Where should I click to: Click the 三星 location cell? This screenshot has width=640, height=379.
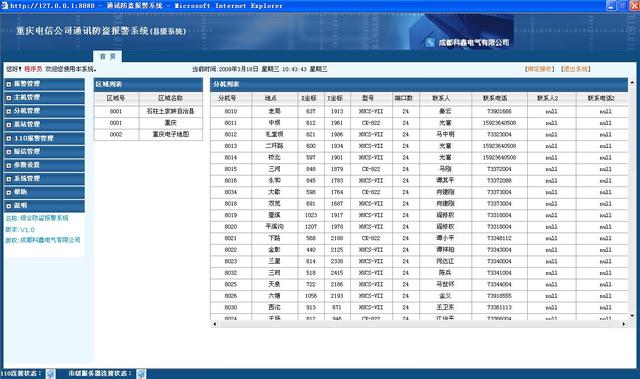(x=275, y=261)
